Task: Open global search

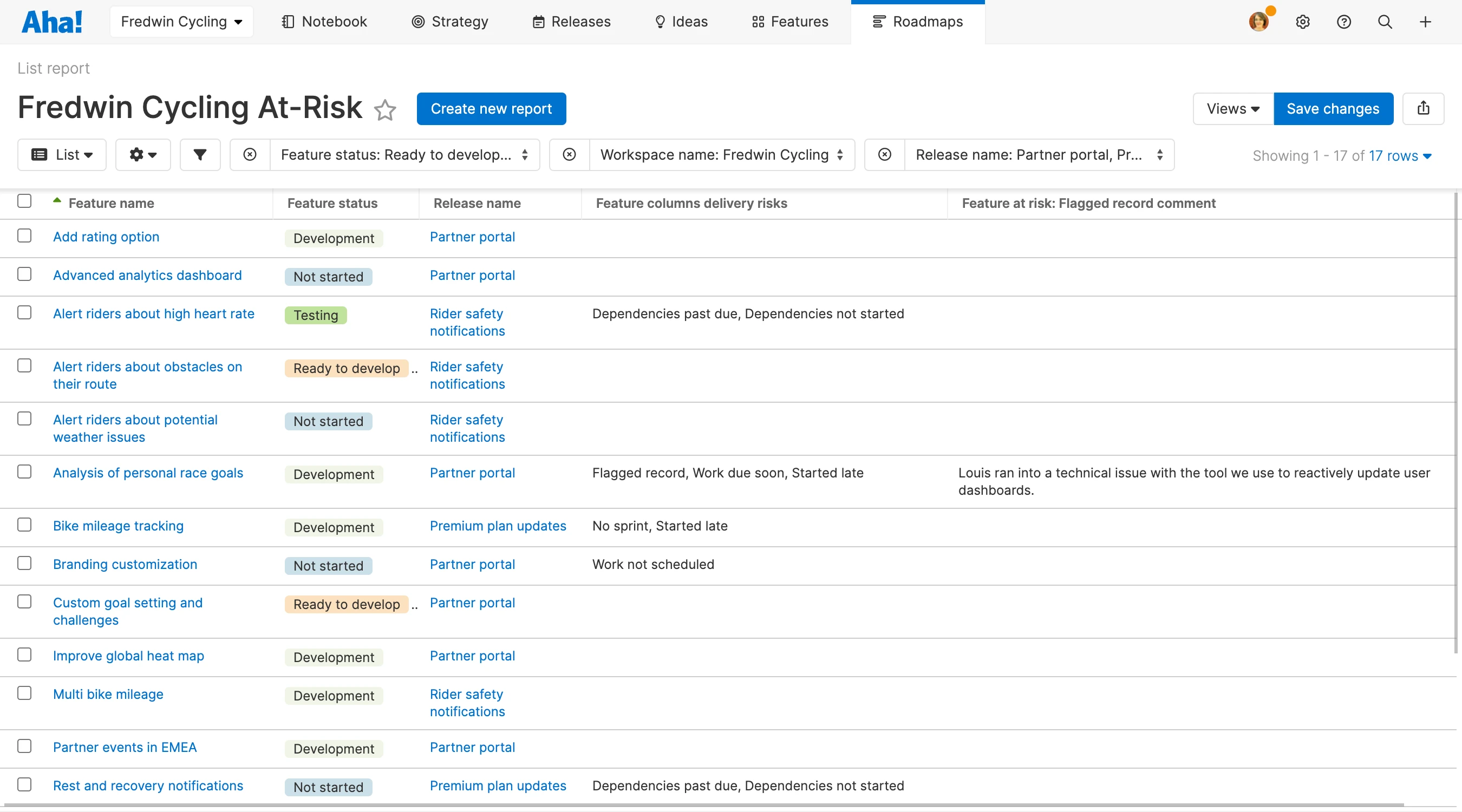Action: click(1385, 22)
